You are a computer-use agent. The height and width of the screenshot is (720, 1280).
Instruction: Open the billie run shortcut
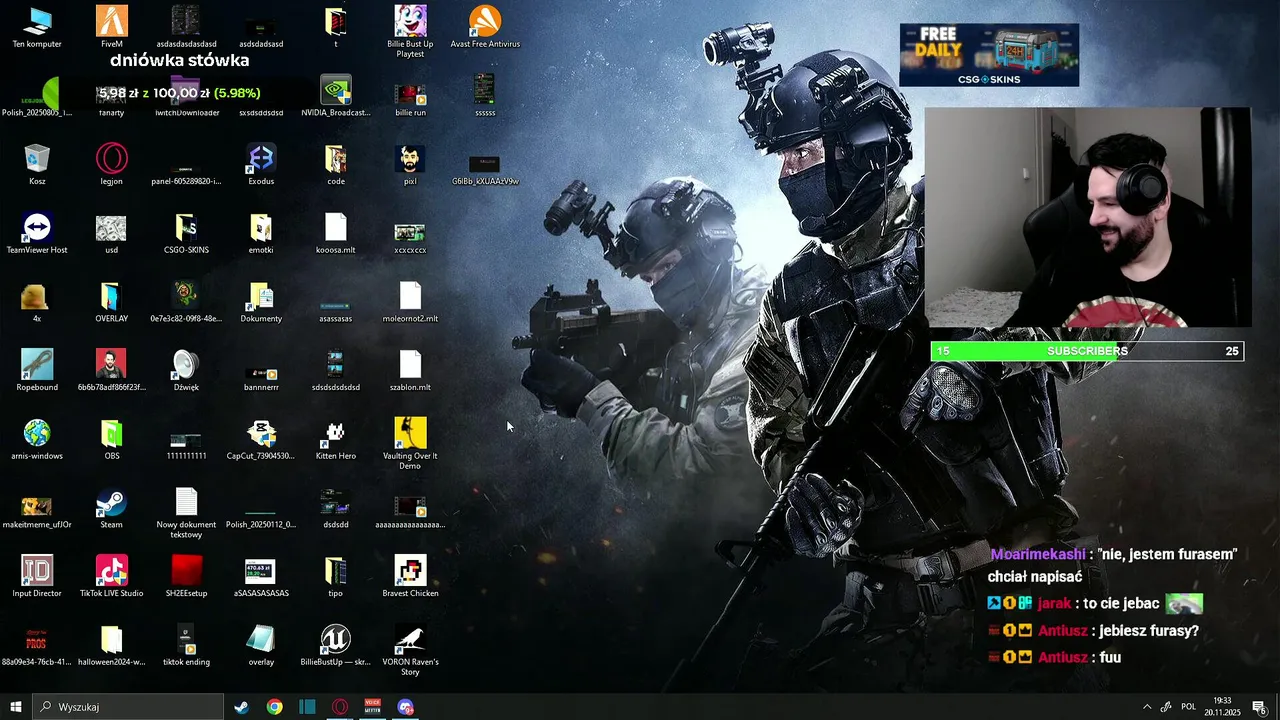[x=410, y=96]
